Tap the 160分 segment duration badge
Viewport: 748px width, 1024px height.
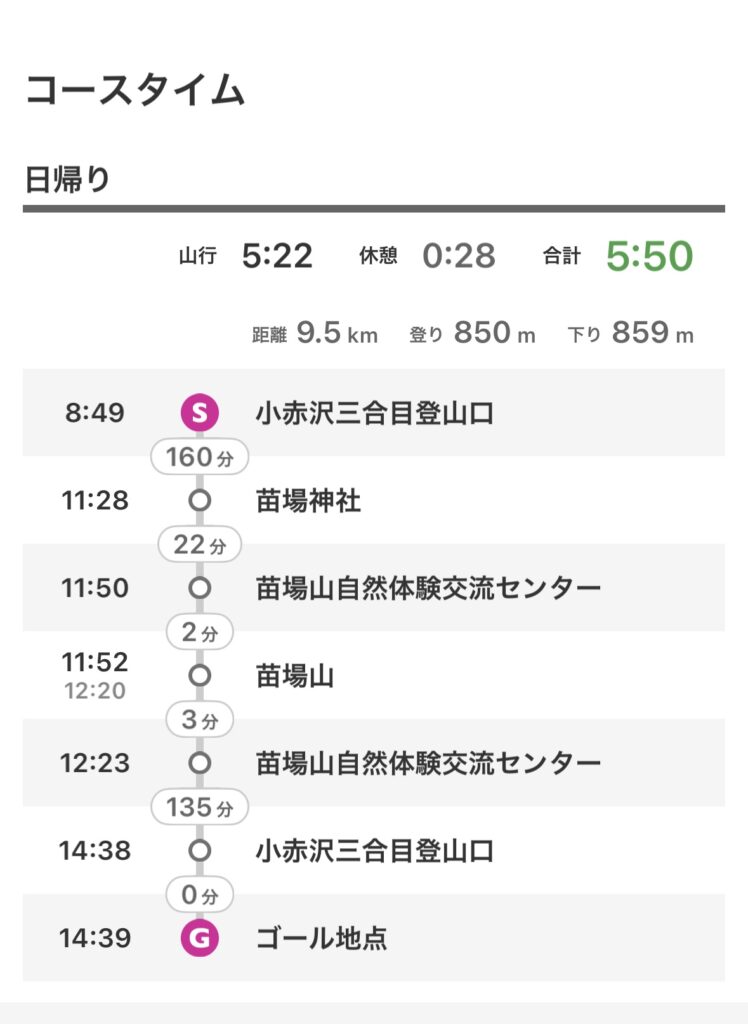pos(199,456)
